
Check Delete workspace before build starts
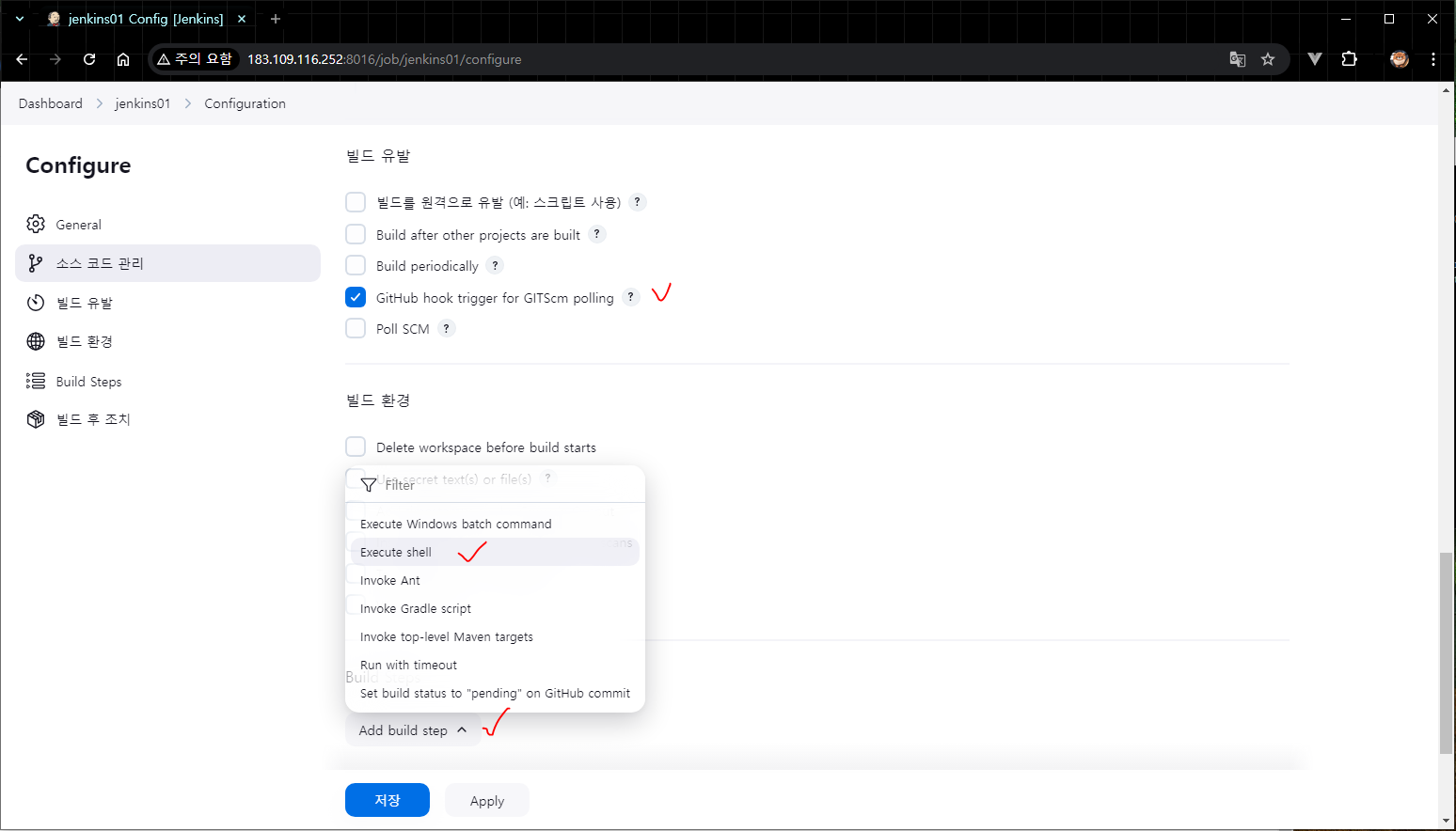[356, 447]
